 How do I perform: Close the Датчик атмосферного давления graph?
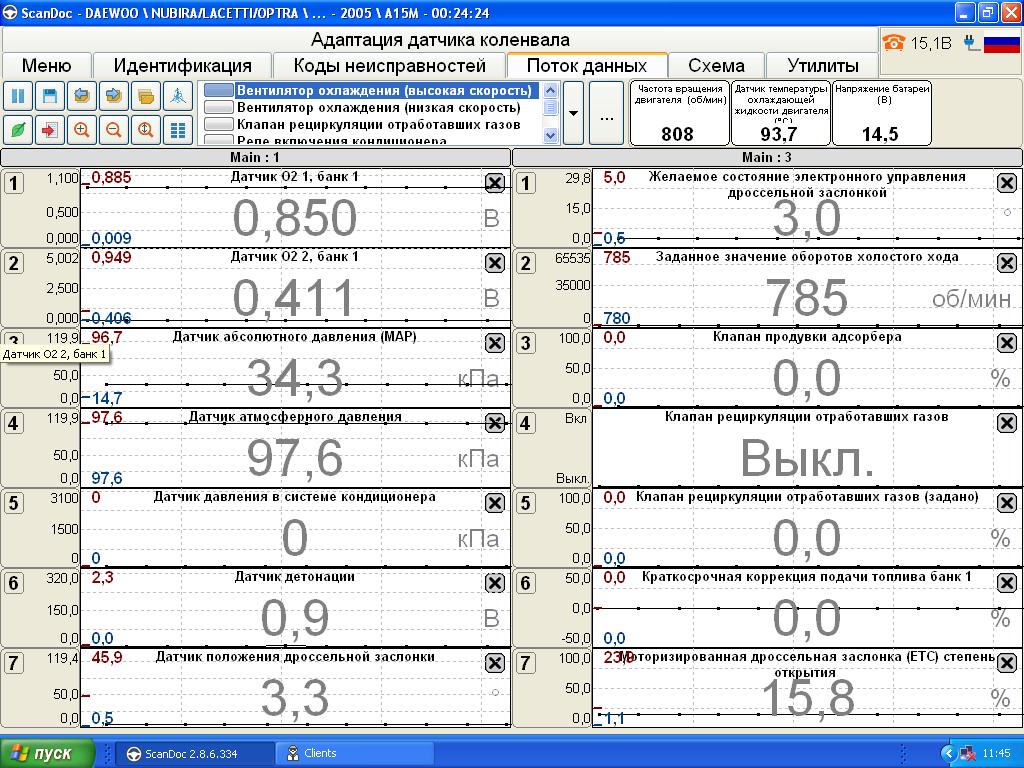coord(495,423)
